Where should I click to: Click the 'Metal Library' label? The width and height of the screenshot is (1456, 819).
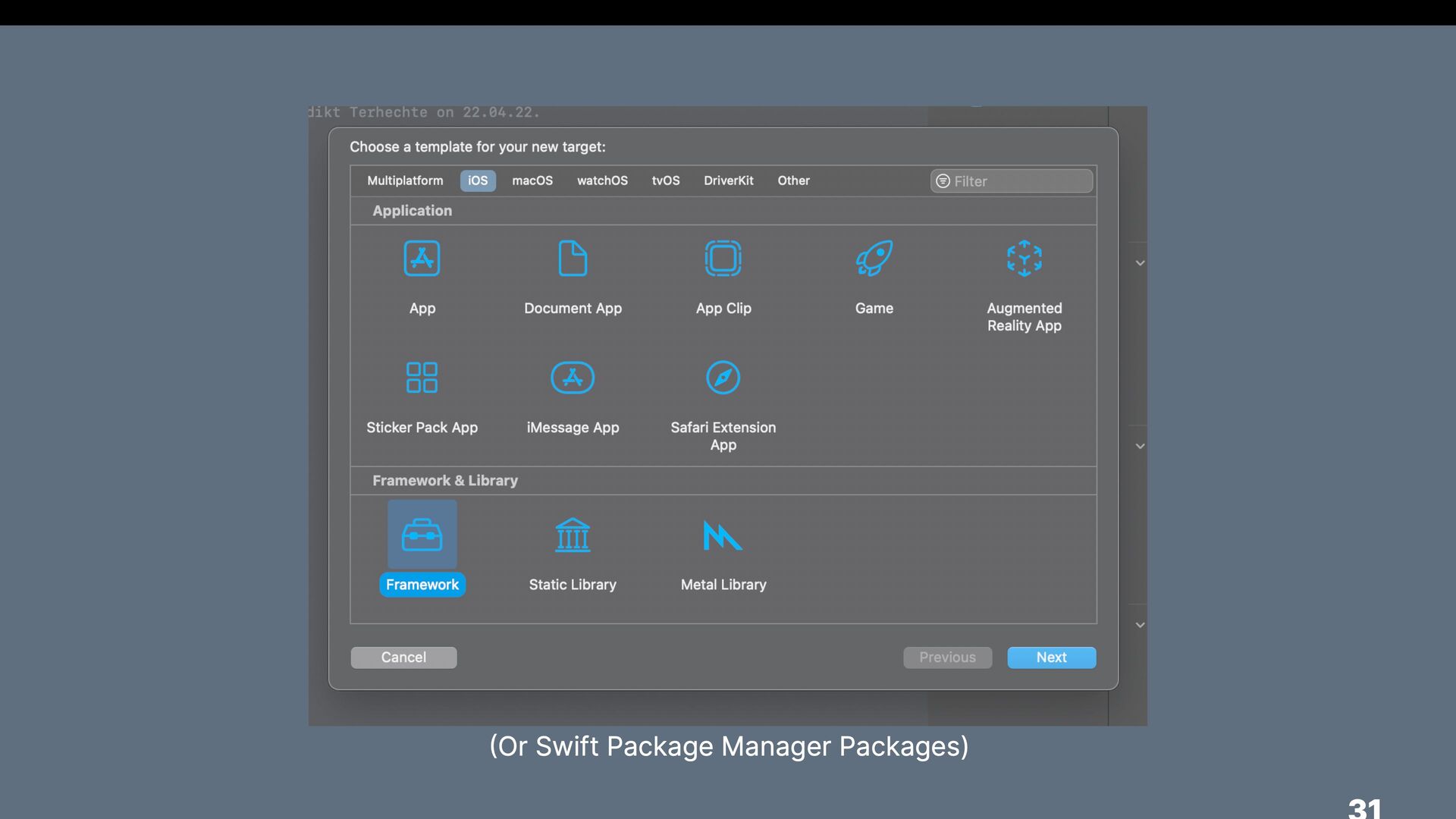click(x=723, y=585)
